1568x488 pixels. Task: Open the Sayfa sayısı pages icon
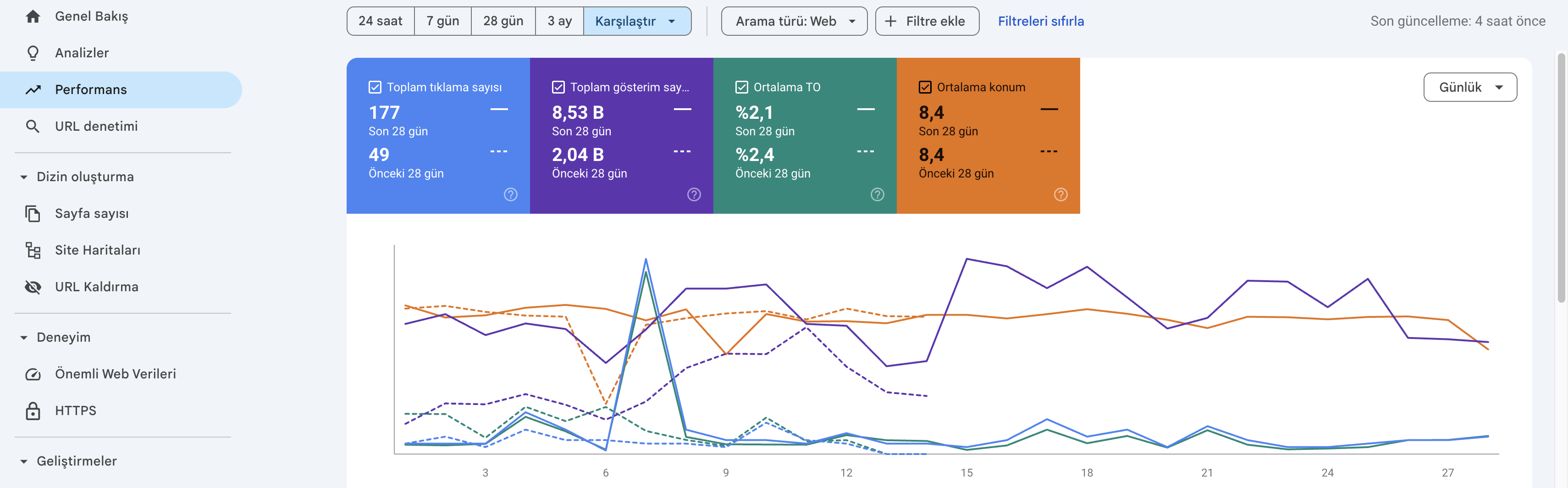click(x=33, y=213)
